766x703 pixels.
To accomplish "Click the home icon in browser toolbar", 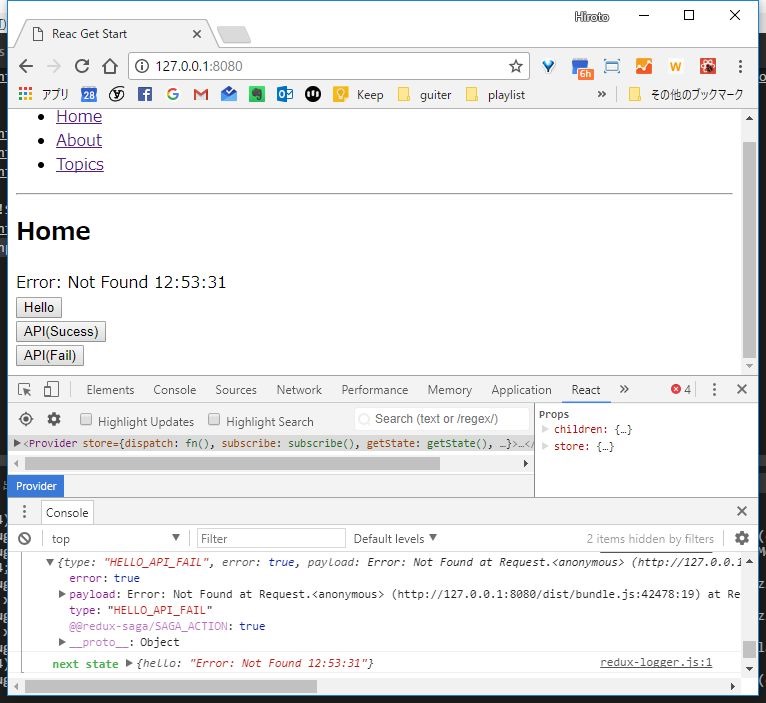I will click(110, 66).
